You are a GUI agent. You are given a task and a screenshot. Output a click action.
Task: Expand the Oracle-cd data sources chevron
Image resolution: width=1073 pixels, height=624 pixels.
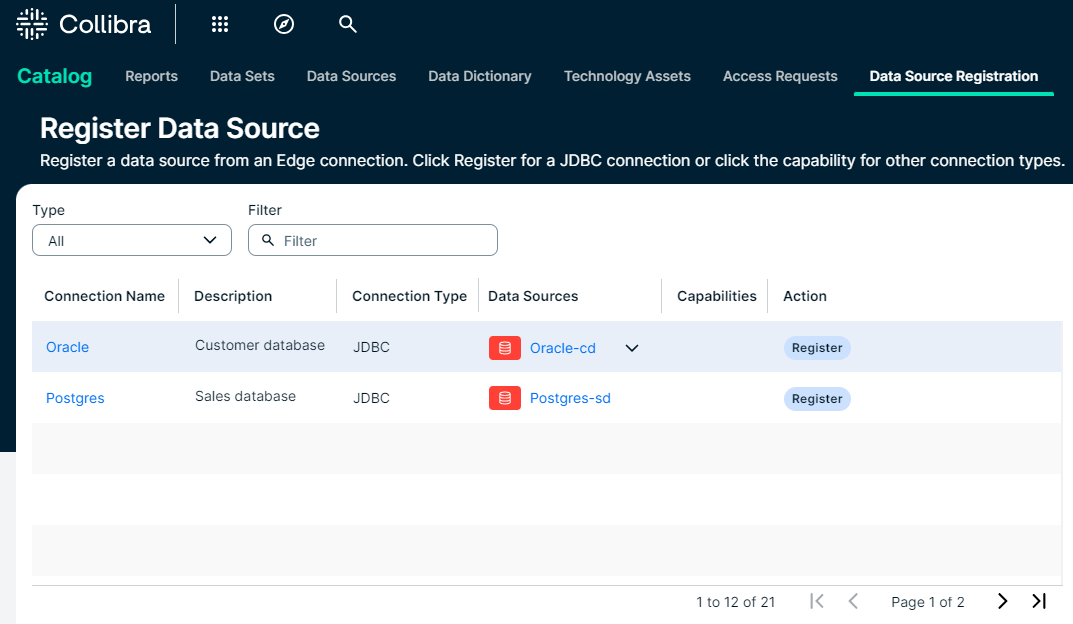point(632,348)
